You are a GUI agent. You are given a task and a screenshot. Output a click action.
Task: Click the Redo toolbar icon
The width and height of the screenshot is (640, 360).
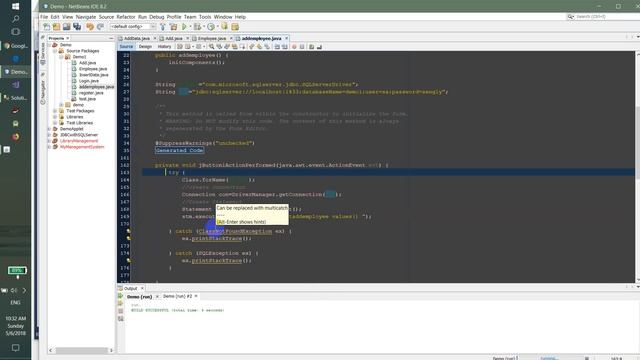coord(100,27)
